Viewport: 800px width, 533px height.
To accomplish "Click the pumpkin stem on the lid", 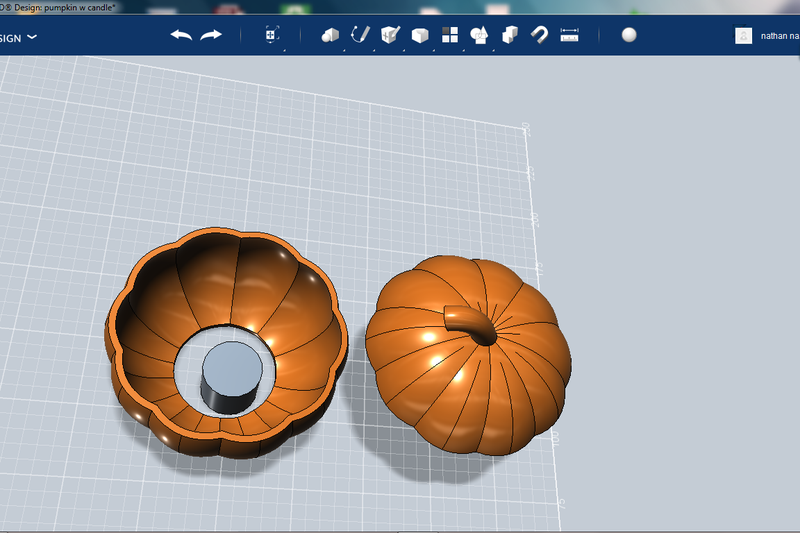I will [466, 321].
